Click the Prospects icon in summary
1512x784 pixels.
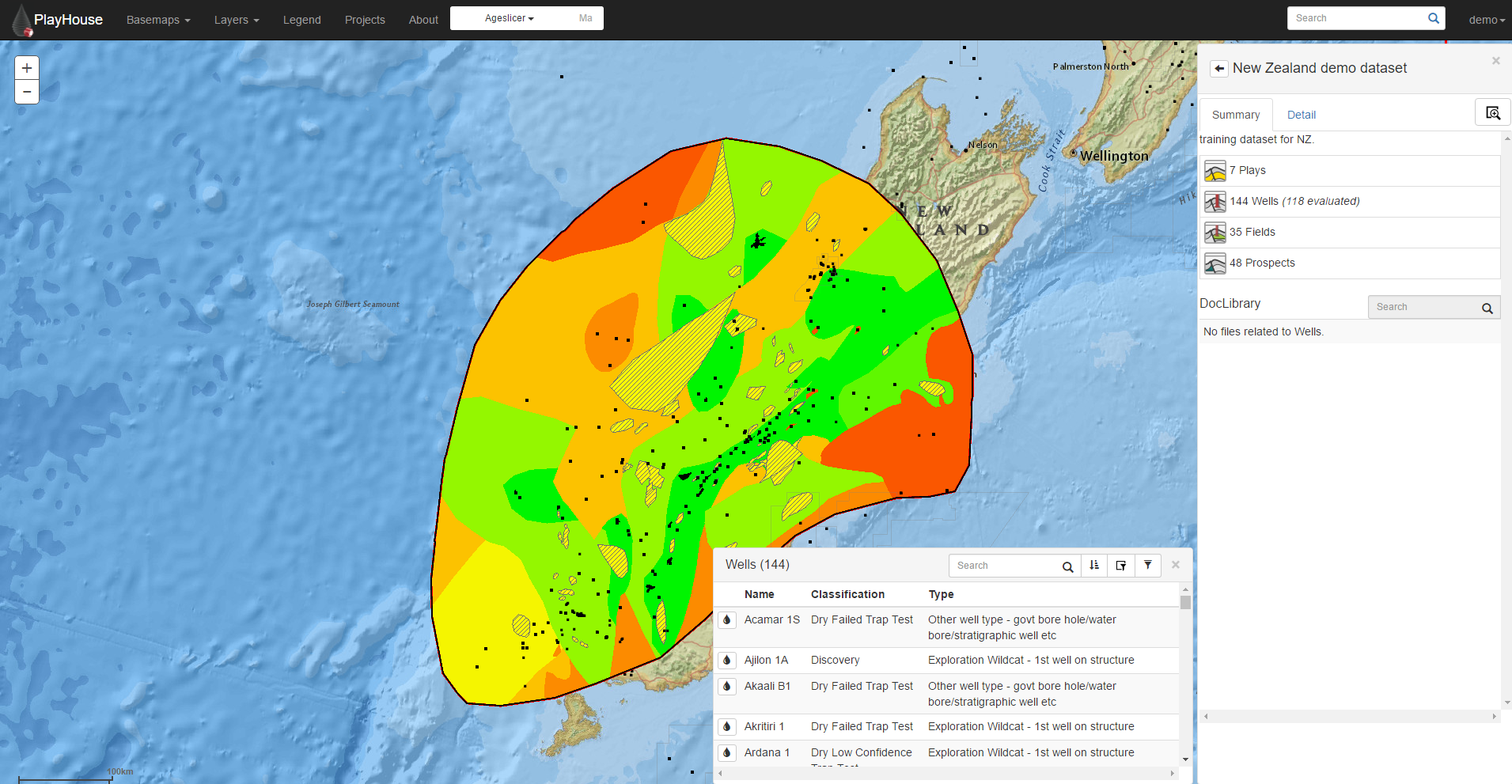pos(1215,263)
